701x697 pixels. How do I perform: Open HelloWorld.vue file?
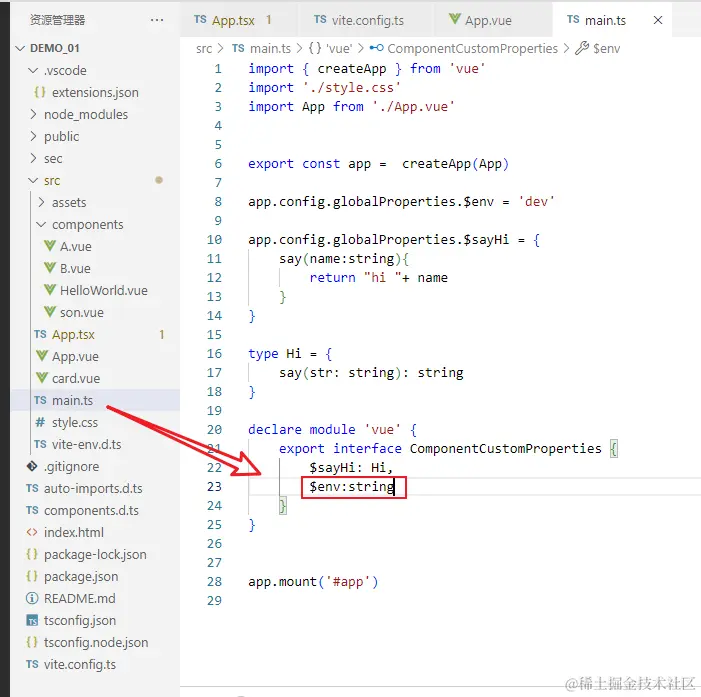point(104,291)
